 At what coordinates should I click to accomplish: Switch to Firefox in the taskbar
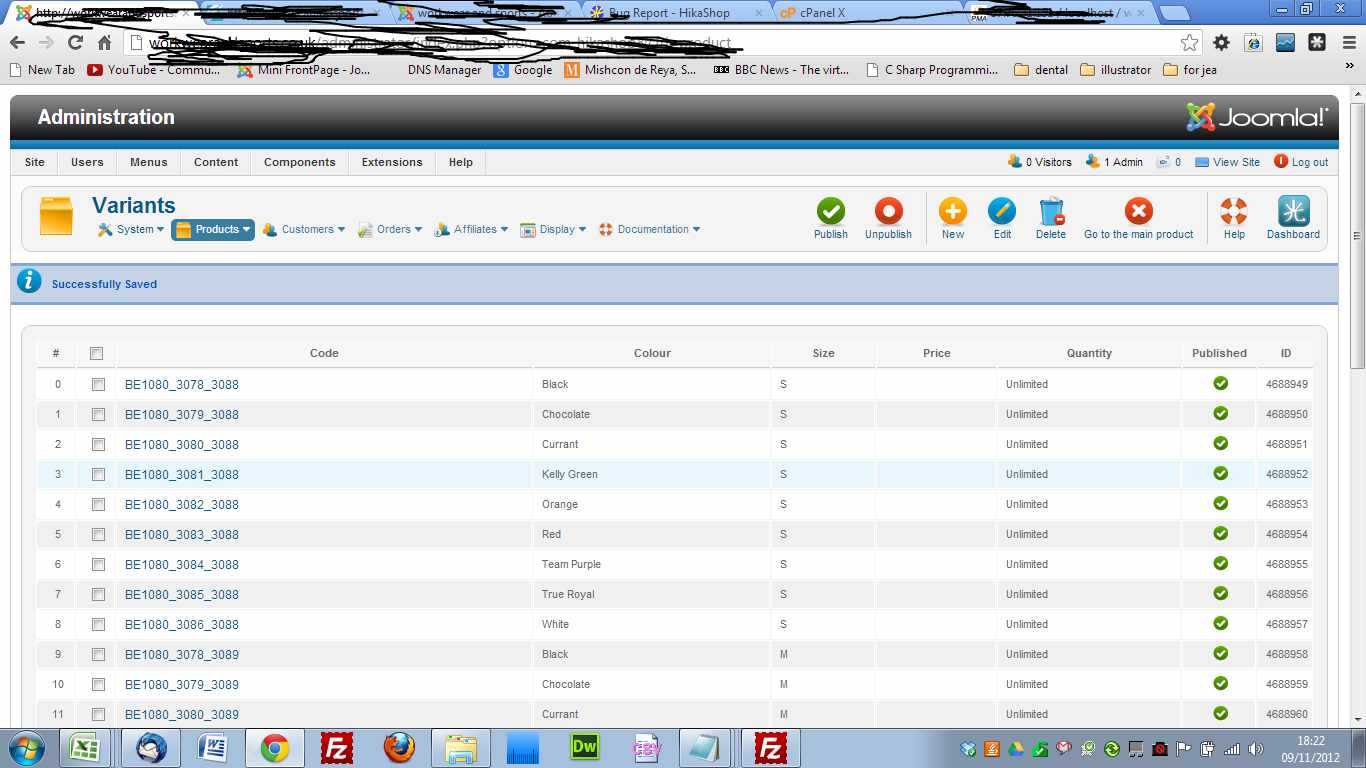point(399,748)
